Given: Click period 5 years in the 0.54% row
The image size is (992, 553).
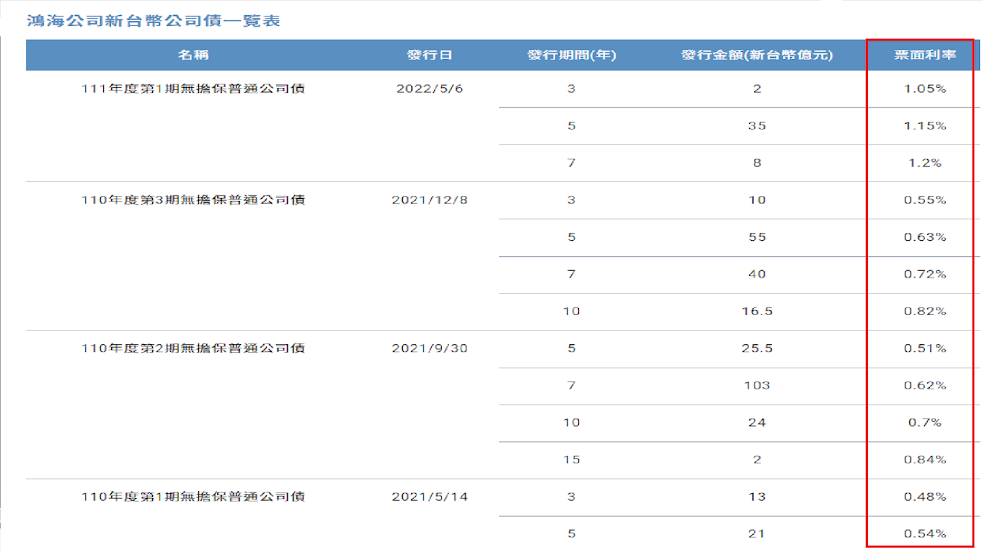Looking at the screenshot, I should pos(572,534).
